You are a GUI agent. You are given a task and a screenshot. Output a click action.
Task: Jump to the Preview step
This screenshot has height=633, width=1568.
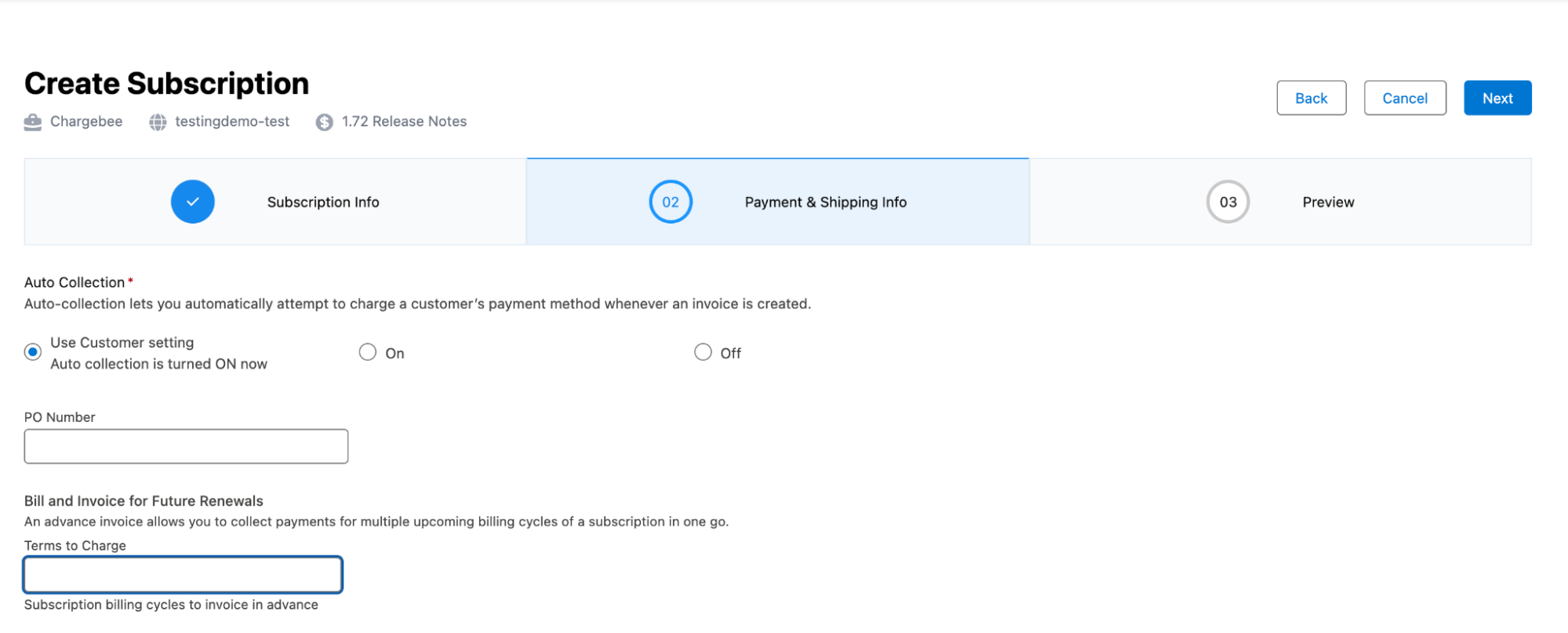tap(1328, 202)
